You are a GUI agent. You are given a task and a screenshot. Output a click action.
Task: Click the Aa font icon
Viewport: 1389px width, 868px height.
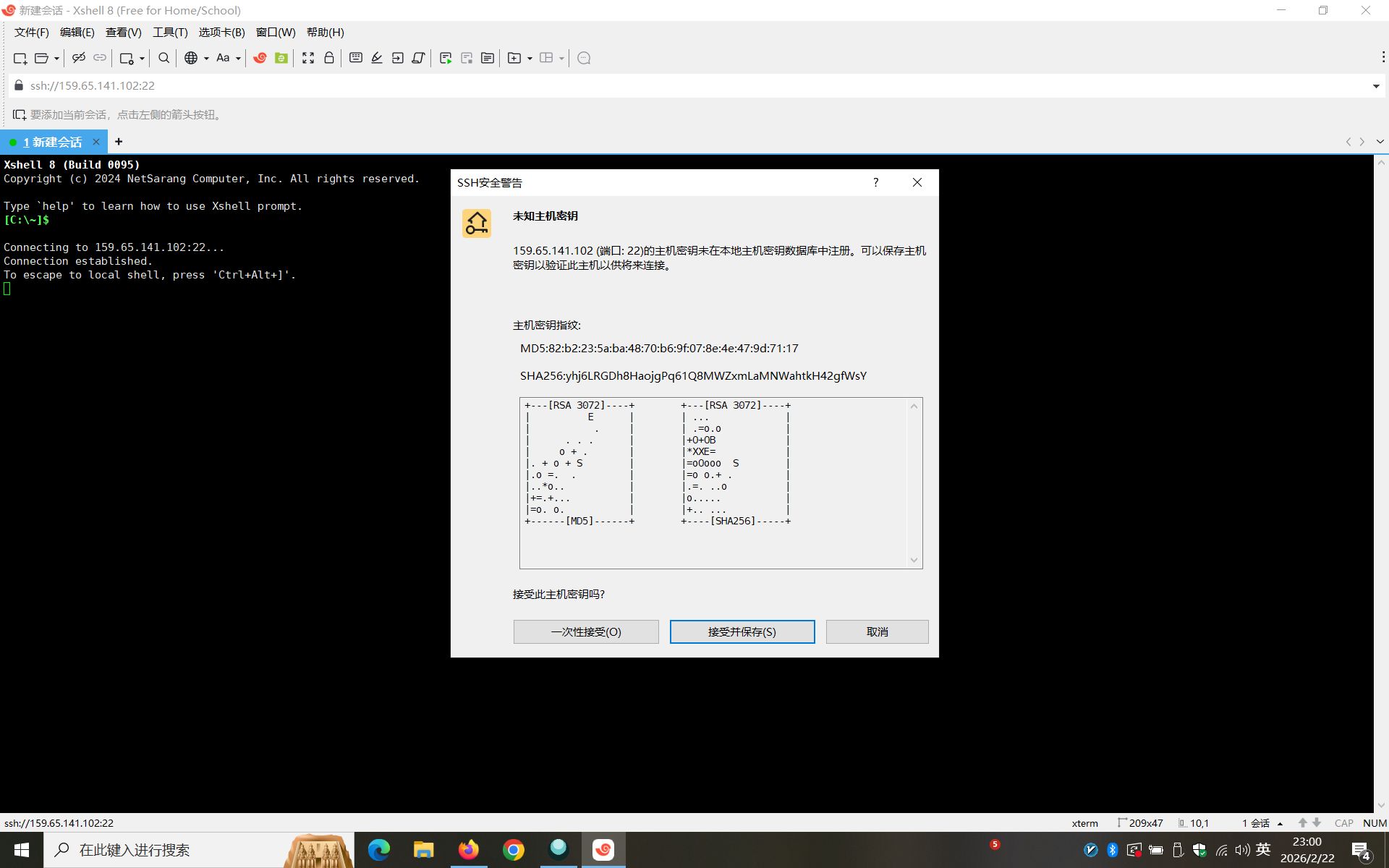(x=223, y=58)
